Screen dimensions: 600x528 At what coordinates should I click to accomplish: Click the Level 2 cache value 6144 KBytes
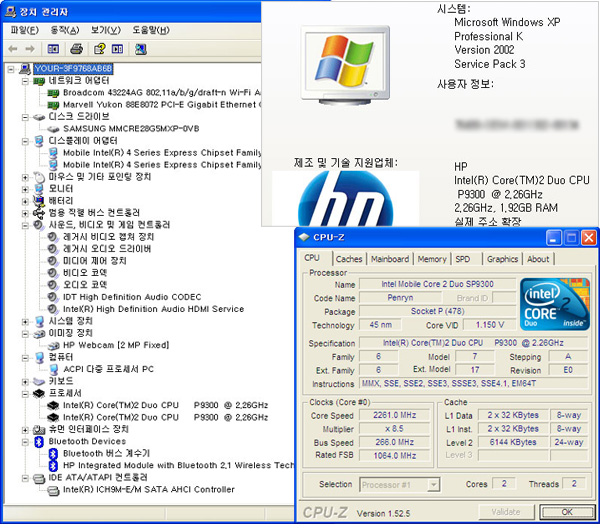[x=513, y=442]
